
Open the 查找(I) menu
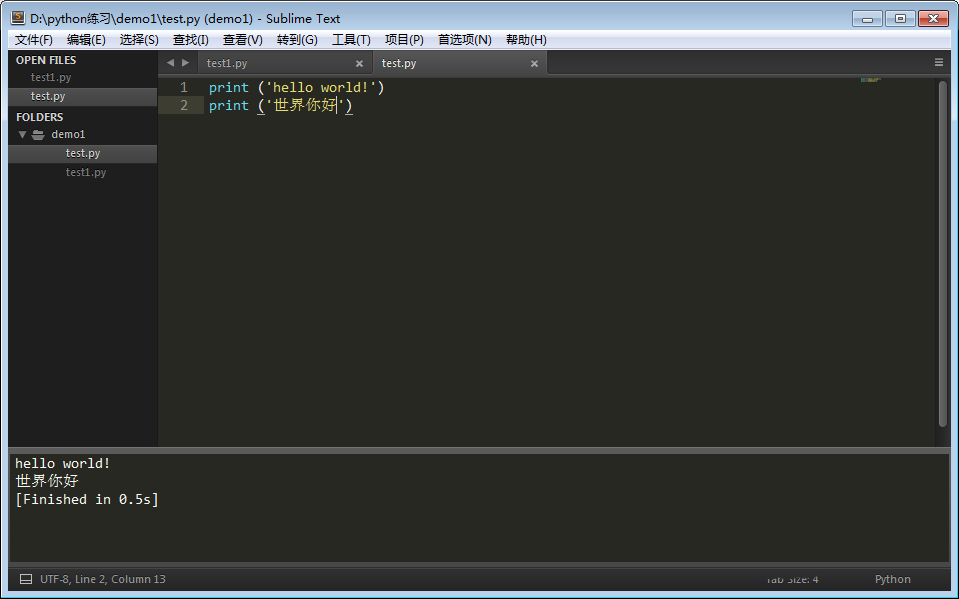[191, 40]
